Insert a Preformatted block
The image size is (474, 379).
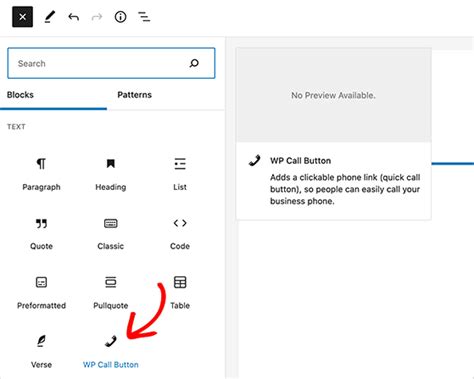41,293
